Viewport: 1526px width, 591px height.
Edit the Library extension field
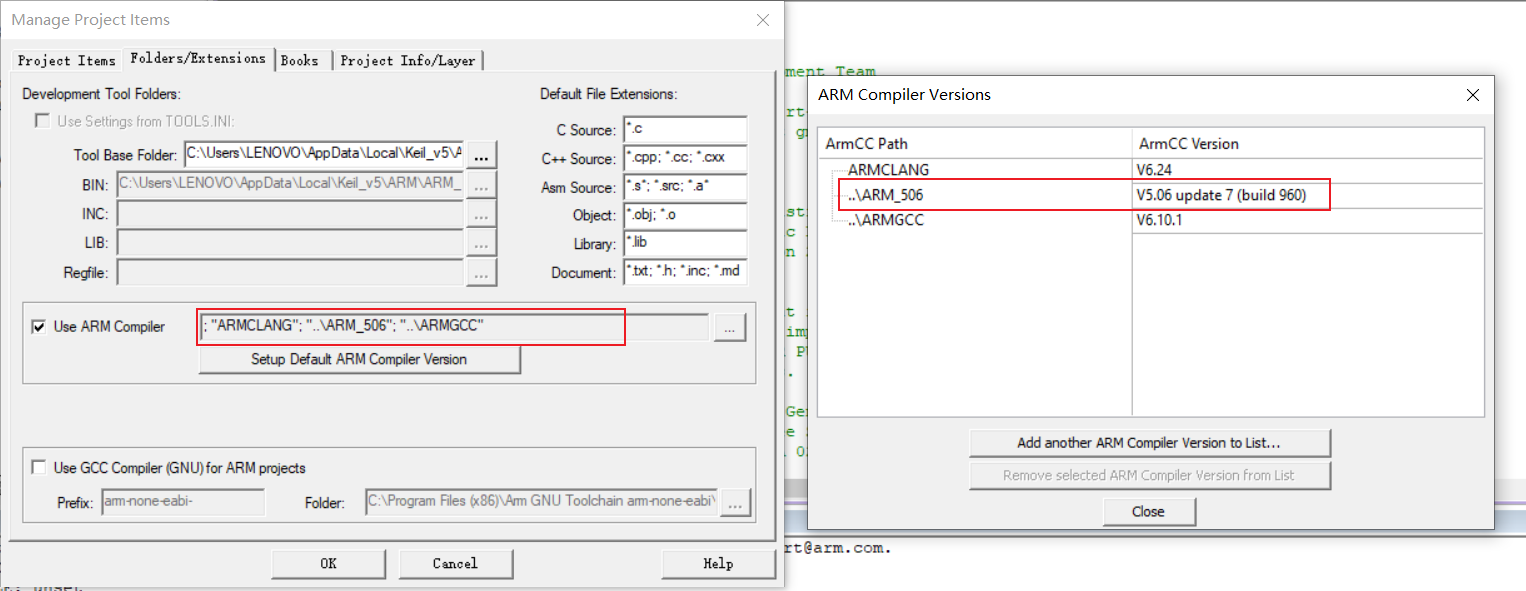pos(685,243)
